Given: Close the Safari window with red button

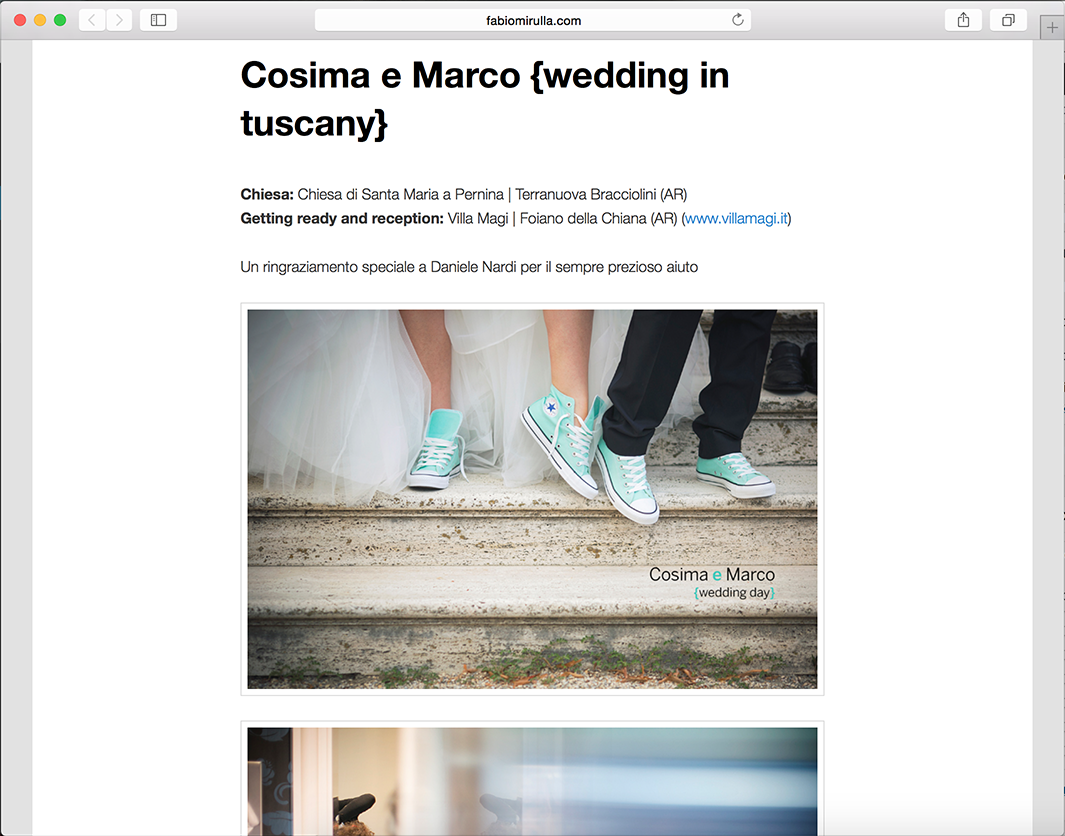Looking at the screenshot, I should 20,20.
